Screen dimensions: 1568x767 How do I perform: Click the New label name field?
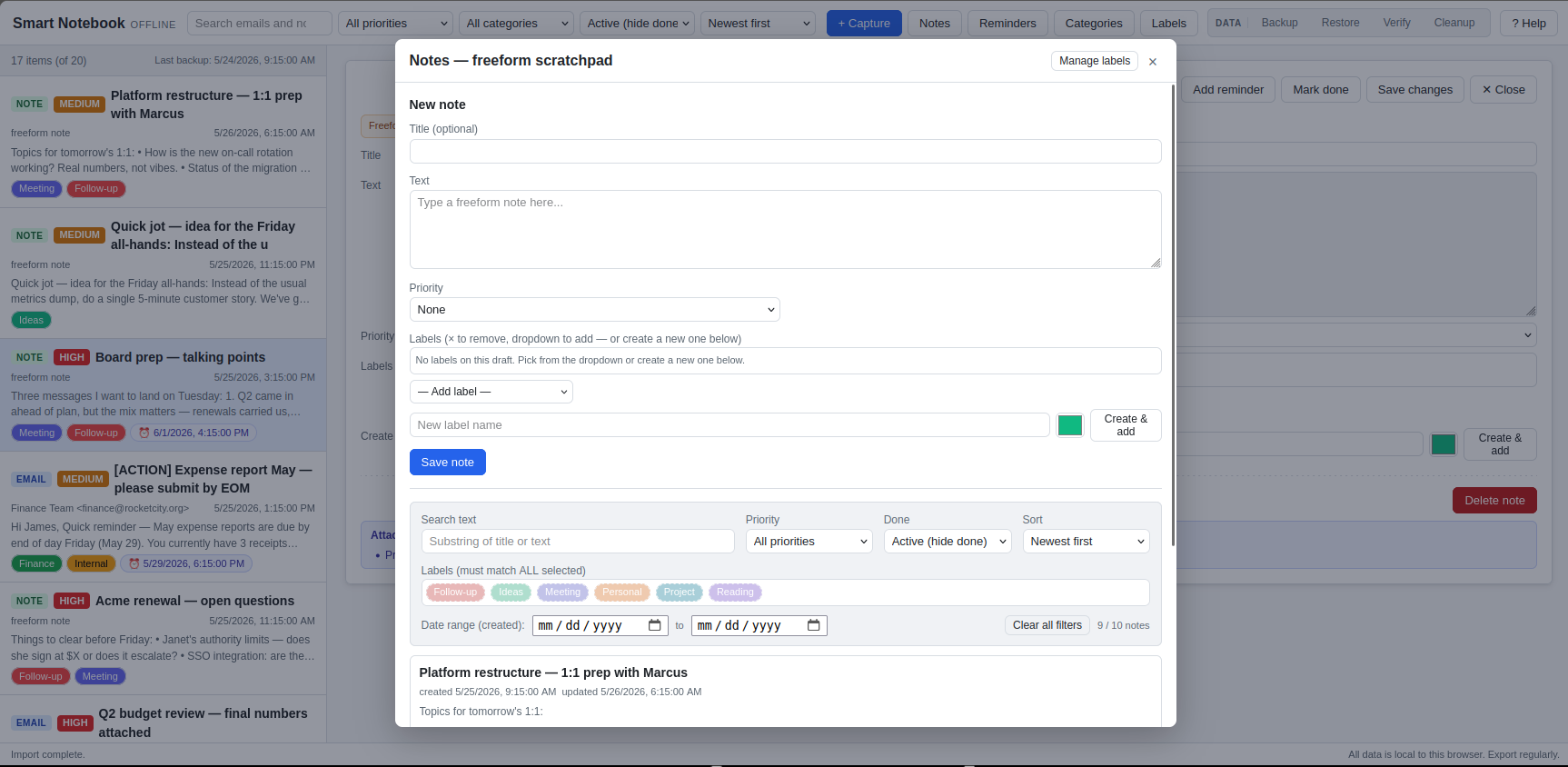[x=729, y=425]
